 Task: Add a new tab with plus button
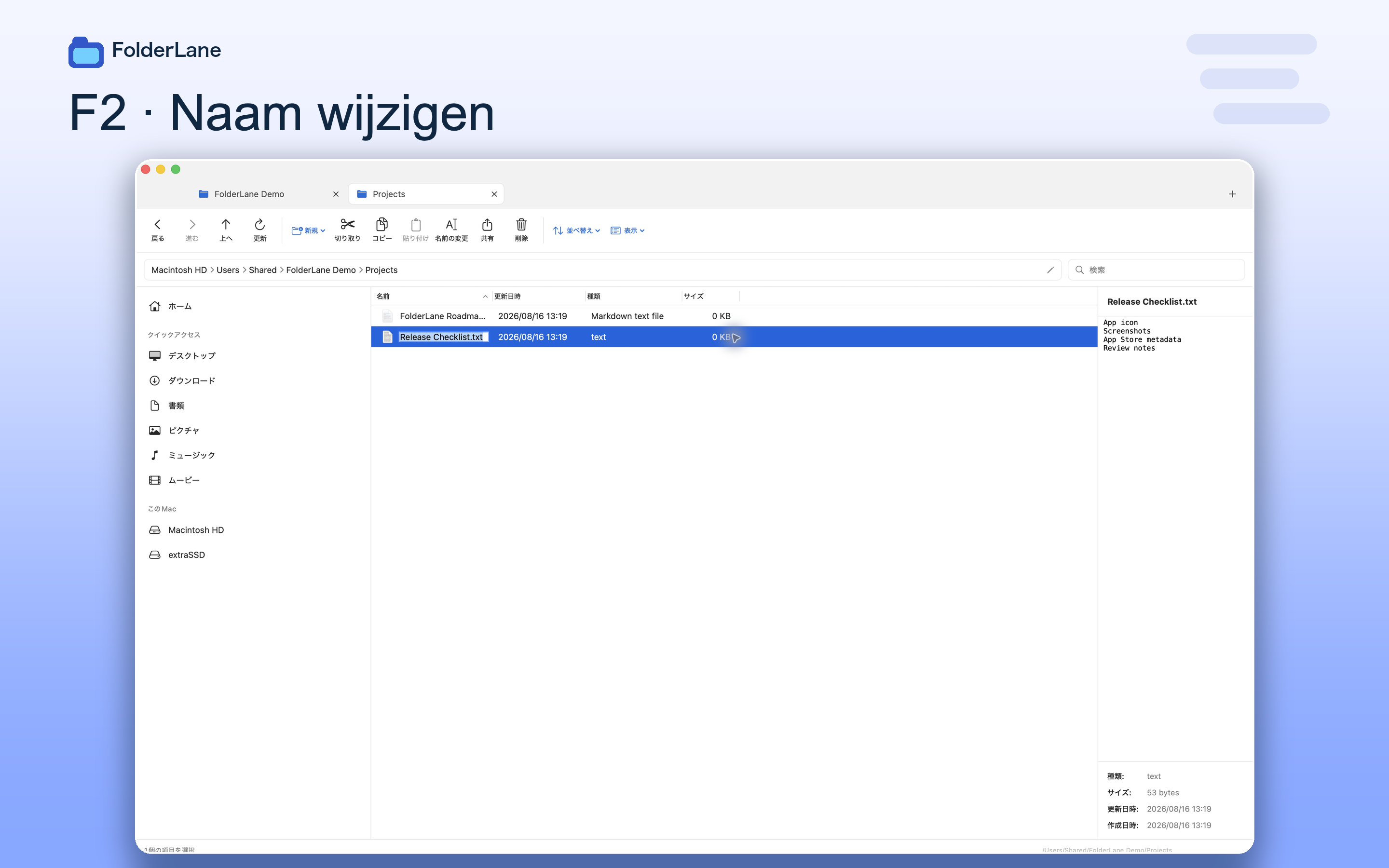[x=1232, y=194]
